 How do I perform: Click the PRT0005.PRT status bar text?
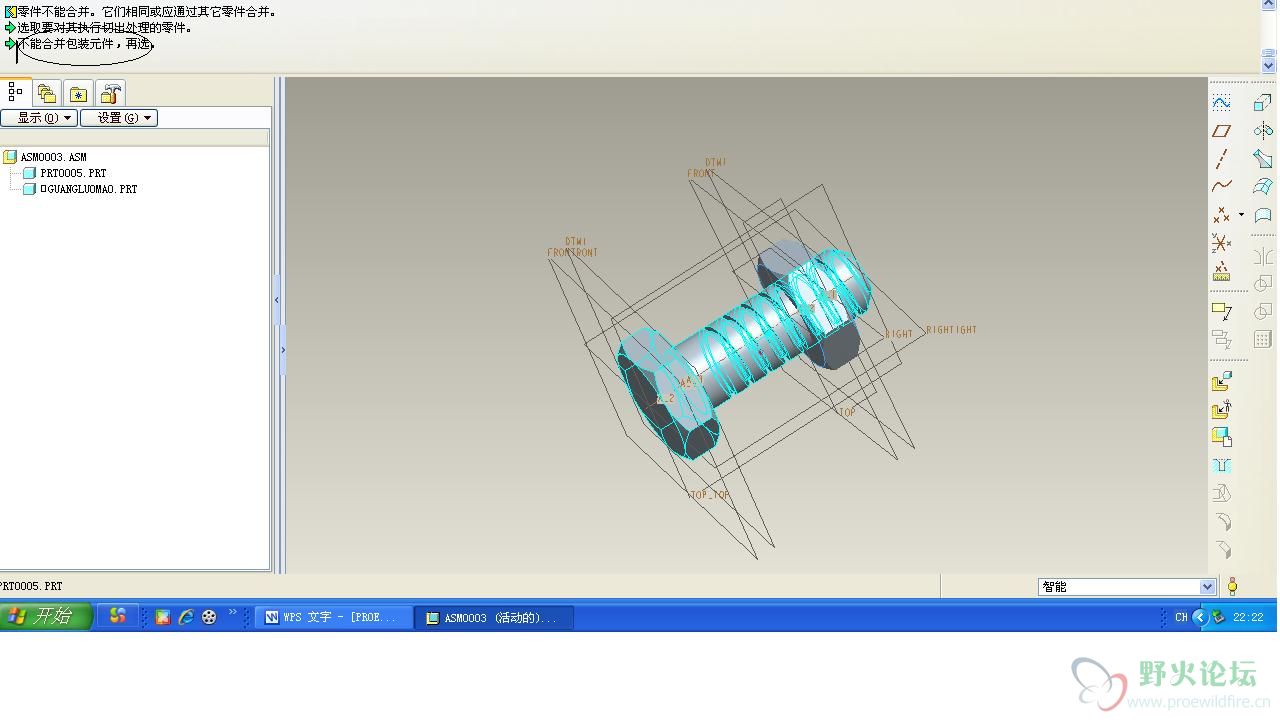coord(30,587)
